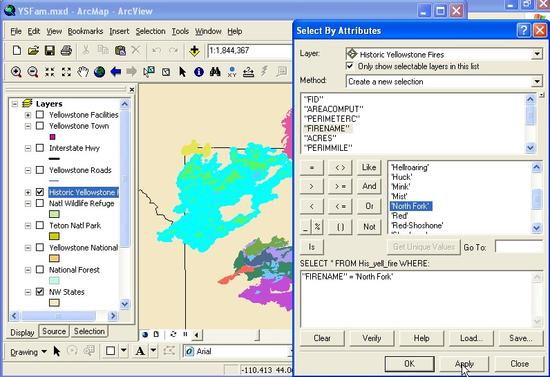Go back to previous extent arrow

115,72
